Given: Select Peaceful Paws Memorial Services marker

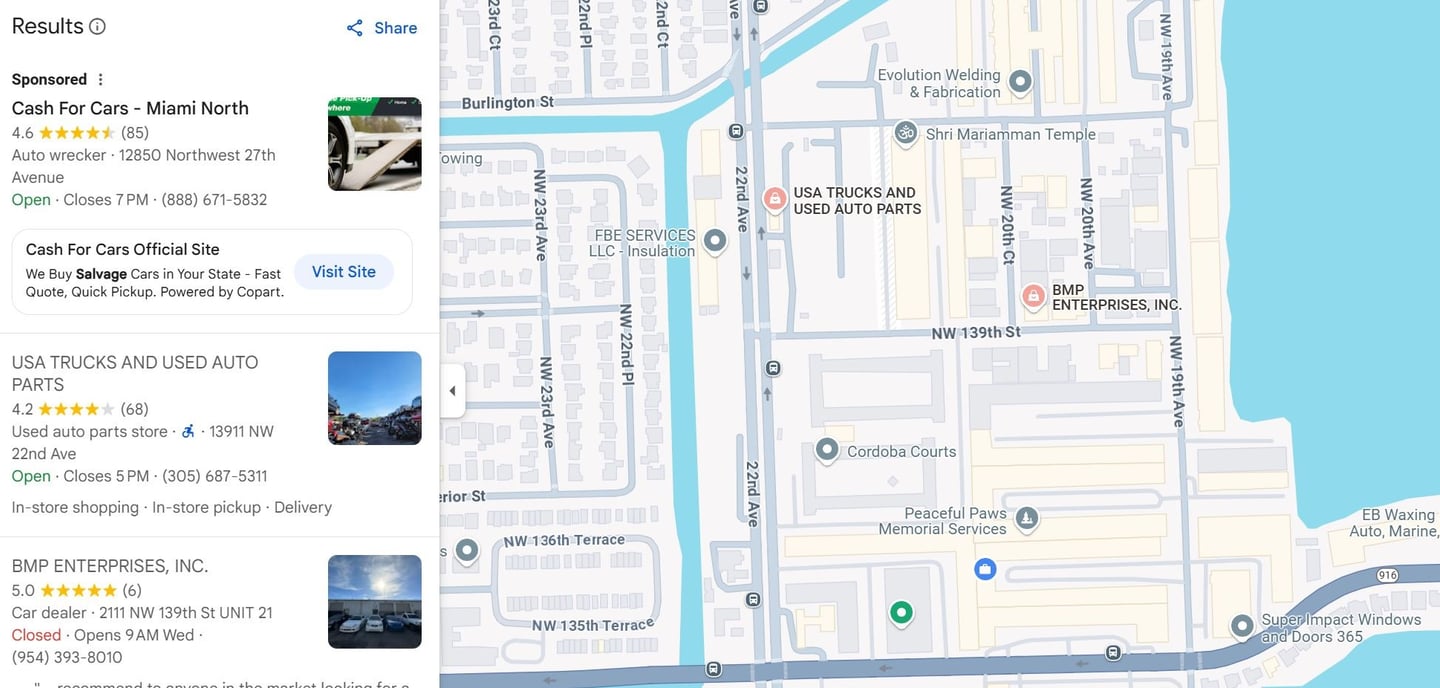Looking at the screenshot, I should tap(1026, 518).
